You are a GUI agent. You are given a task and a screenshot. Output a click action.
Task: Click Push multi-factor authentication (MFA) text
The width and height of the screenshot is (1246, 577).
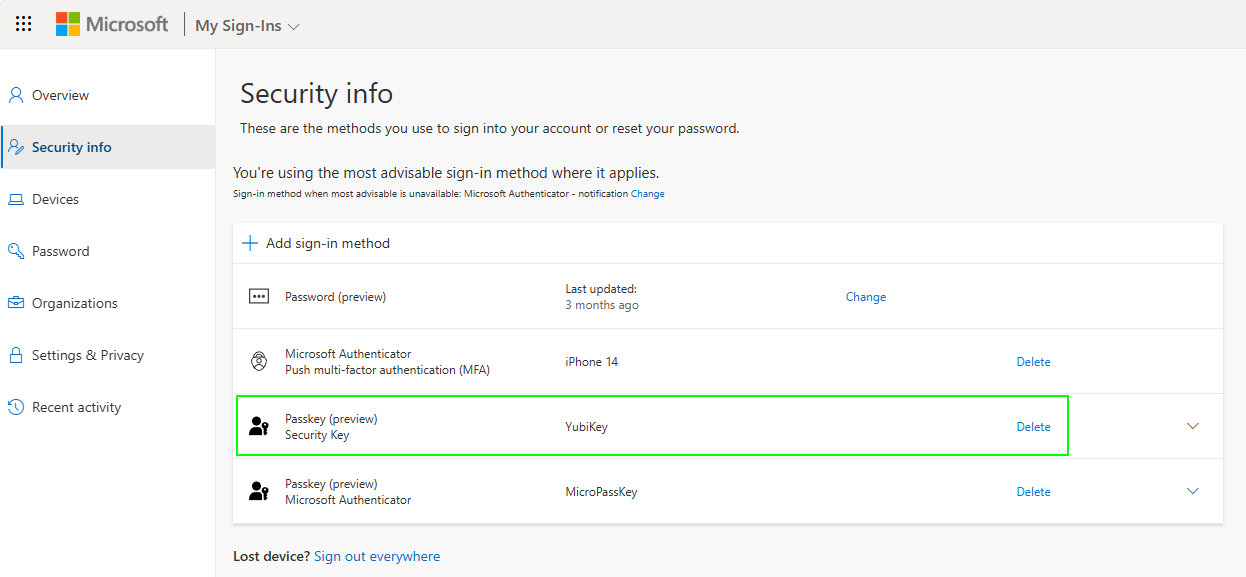(x=387, y=370)
